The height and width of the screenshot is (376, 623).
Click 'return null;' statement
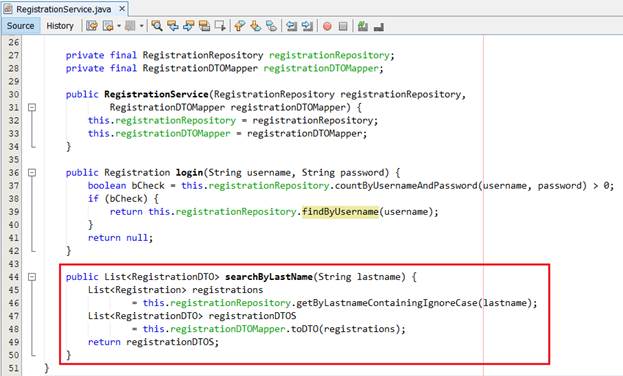[x=120, y=238]
